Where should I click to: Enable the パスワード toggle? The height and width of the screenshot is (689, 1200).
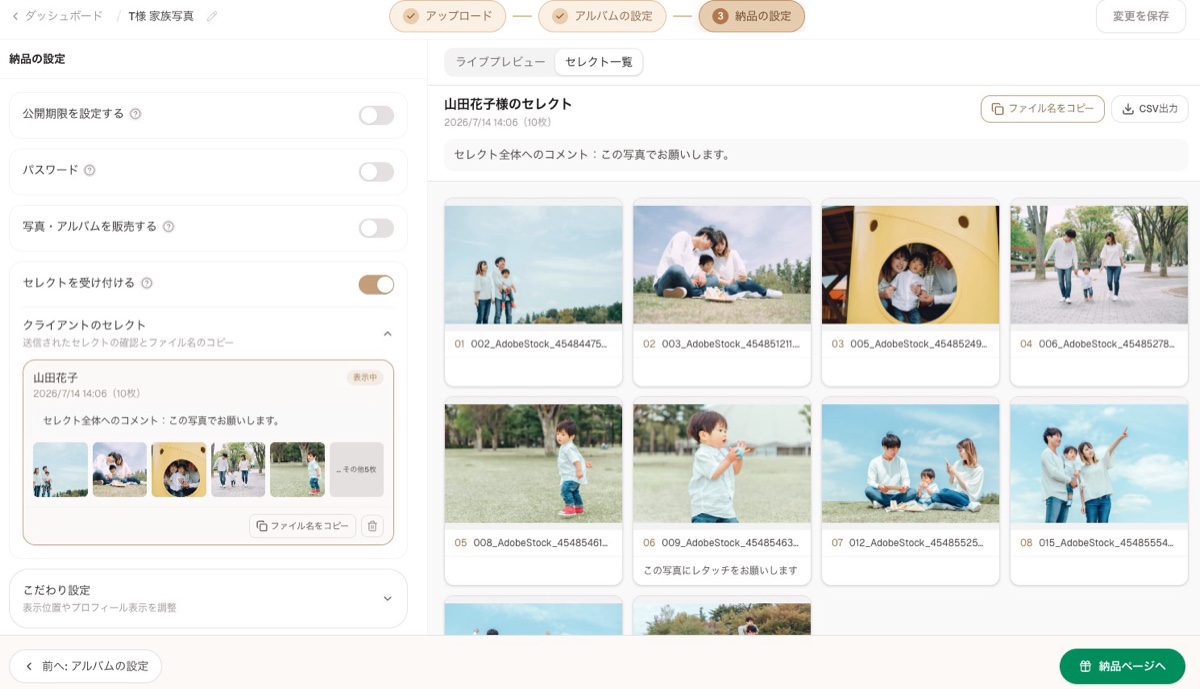pos(377,172)
